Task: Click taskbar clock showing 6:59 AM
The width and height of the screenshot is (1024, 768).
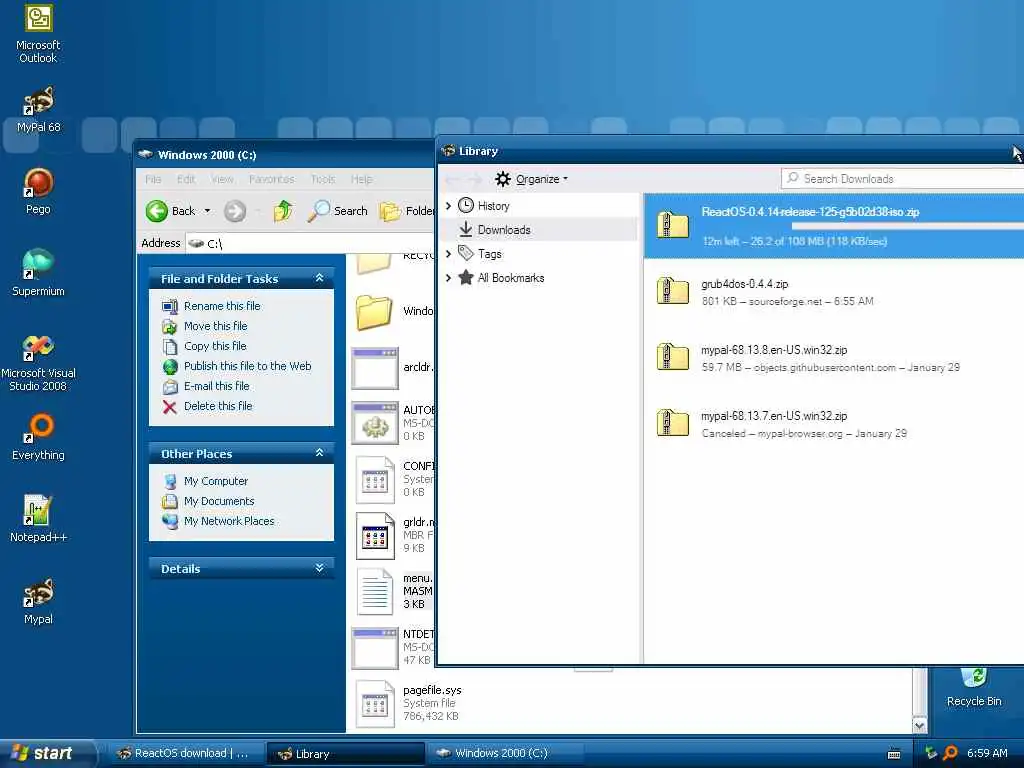Action: 987,753
